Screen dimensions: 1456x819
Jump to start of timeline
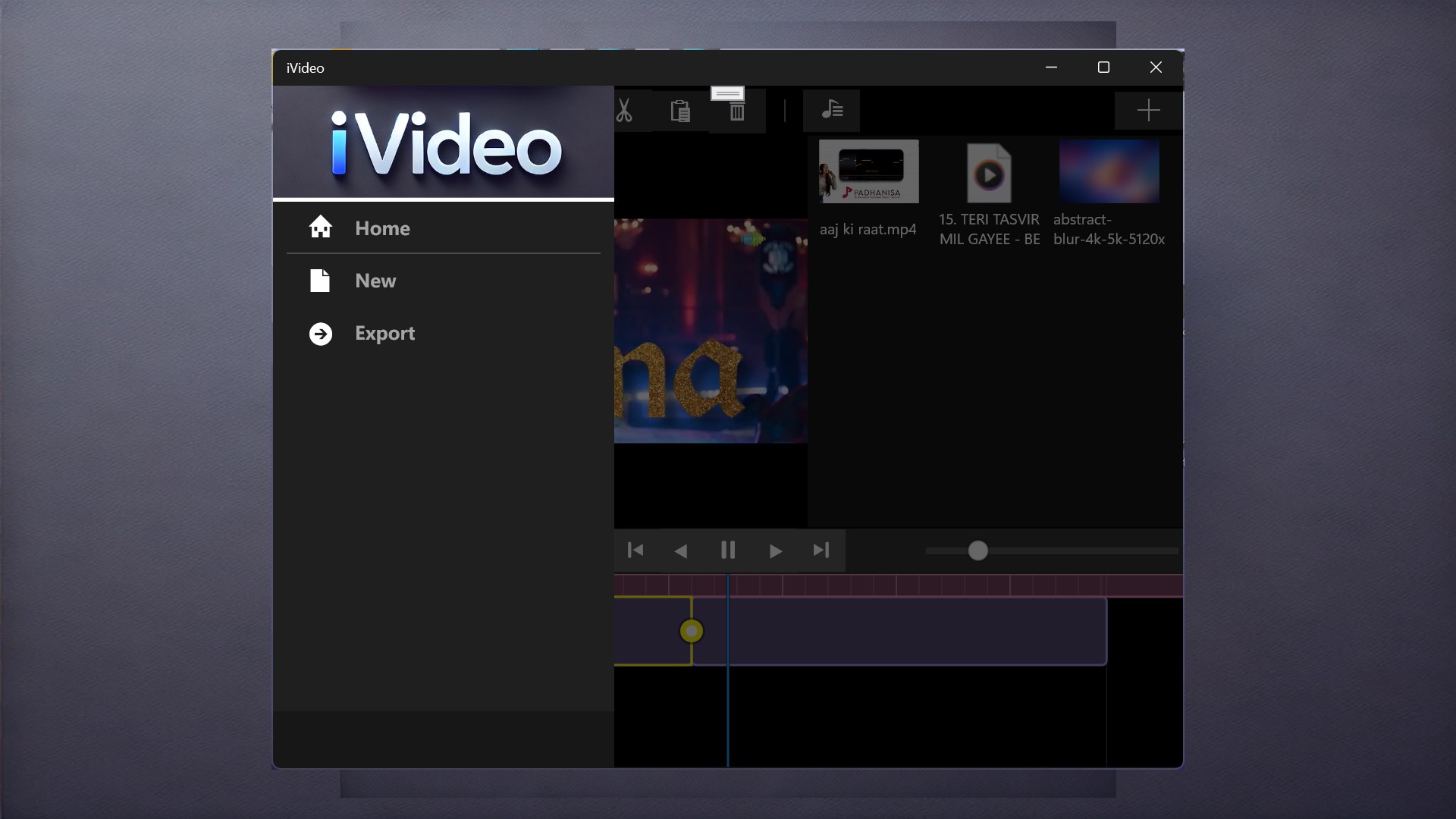[635, 551]
